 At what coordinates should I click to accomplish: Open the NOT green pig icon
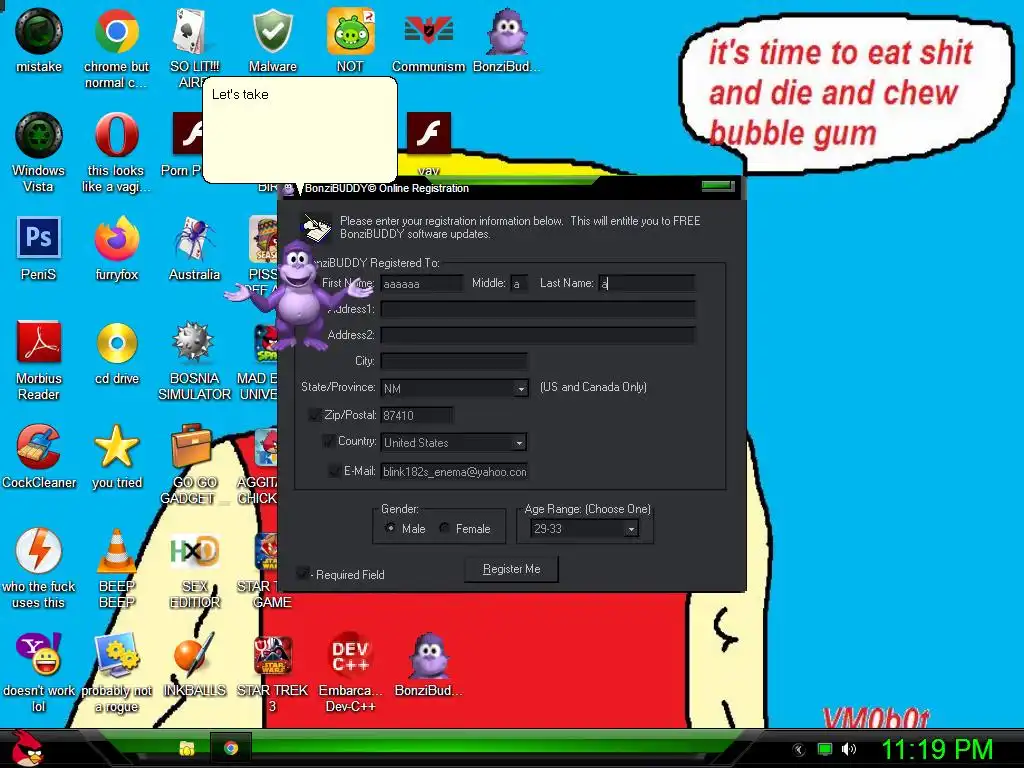coord(350,41)
